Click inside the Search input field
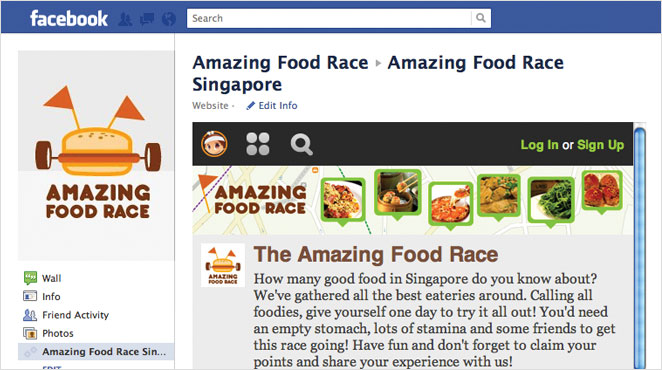The height and width of the screenshot is (370, 662). tap(329, 18)
